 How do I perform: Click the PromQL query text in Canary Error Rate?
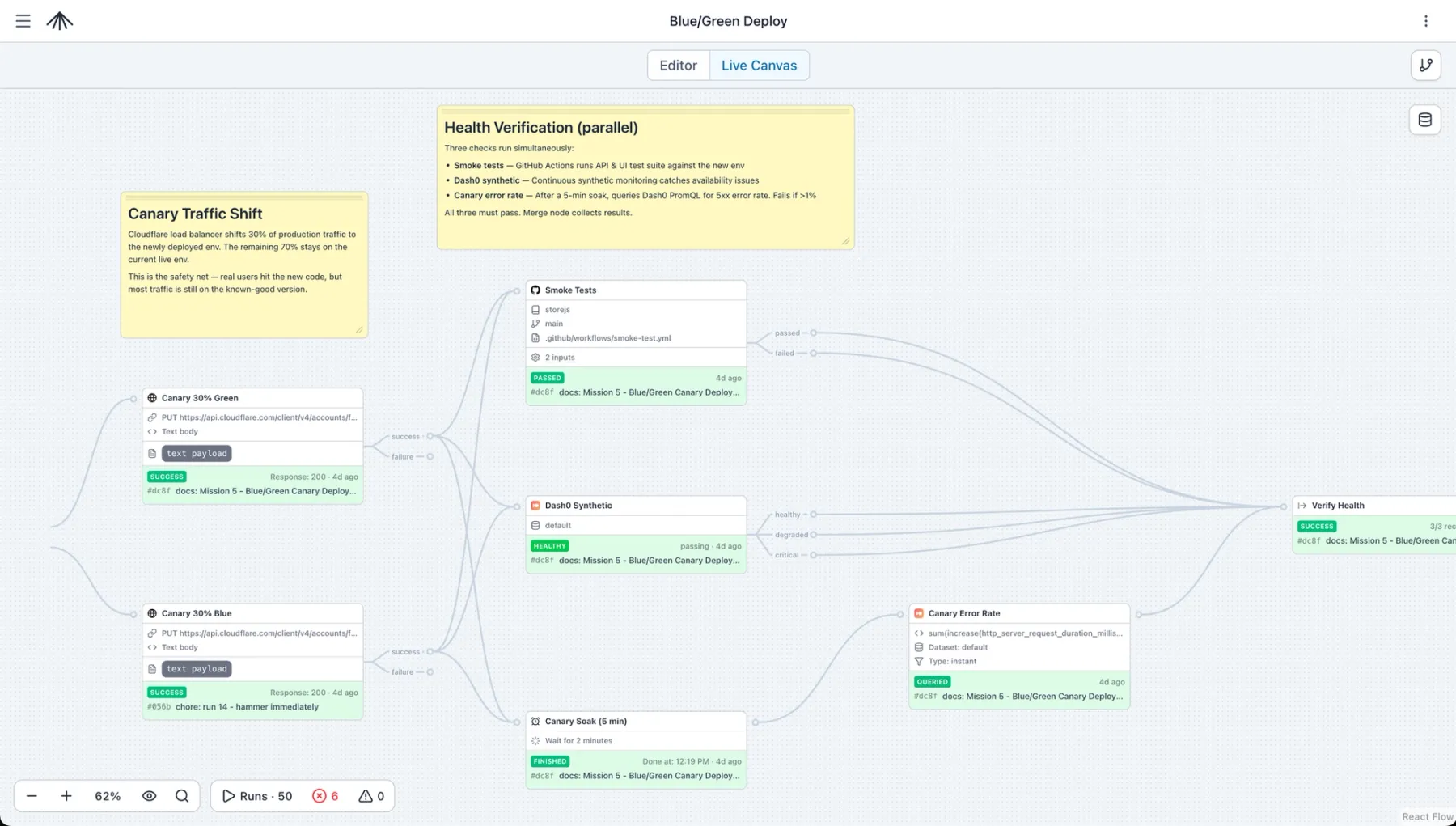pos(1025,633)
